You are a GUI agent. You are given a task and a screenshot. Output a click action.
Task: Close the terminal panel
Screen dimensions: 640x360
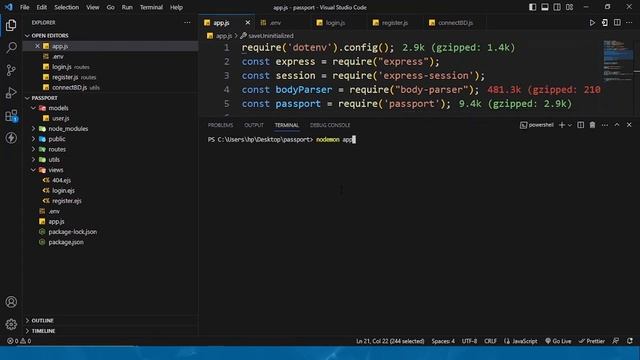[629, 125]
